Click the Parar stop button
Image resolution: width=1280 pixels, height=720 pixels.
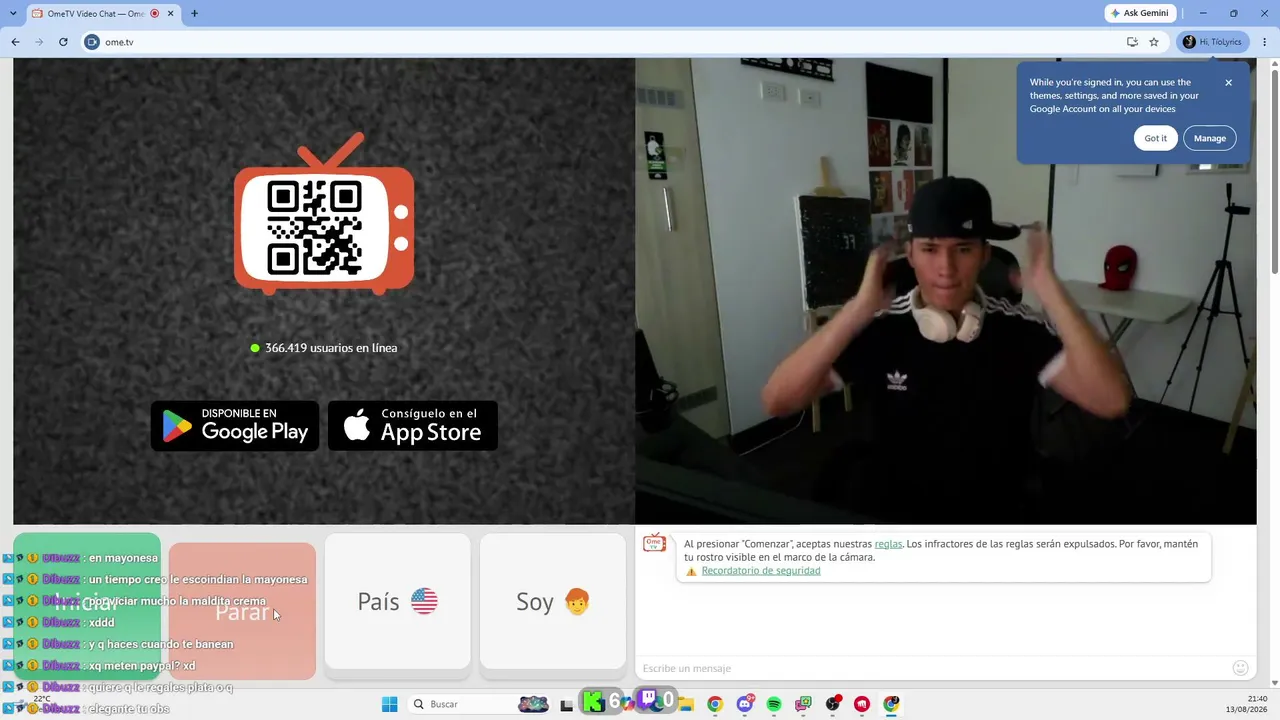pyautogui.click(x=242, y=611)
